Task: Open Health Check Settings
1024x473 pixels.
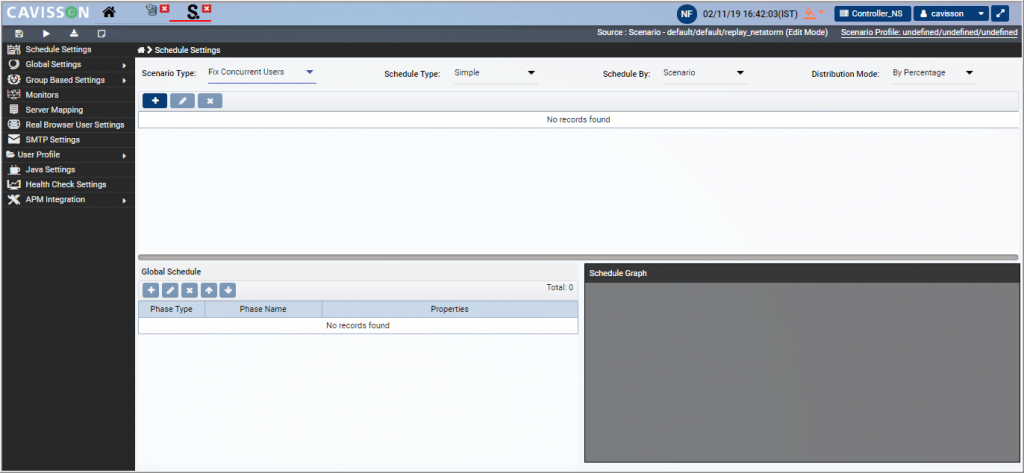Action: pos(67,184)
